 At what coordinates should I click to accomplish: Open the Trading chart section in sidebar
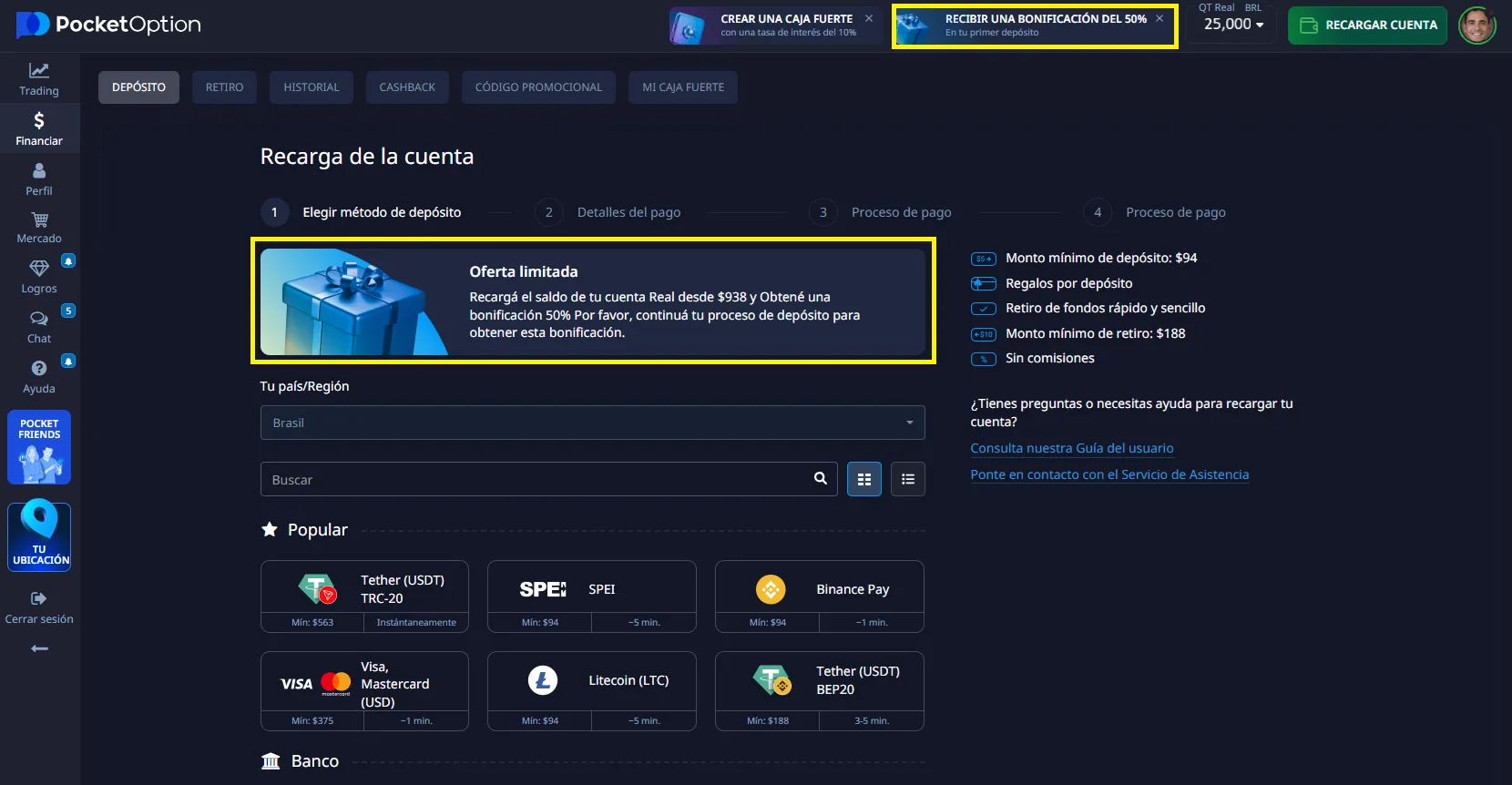[39, 78]
